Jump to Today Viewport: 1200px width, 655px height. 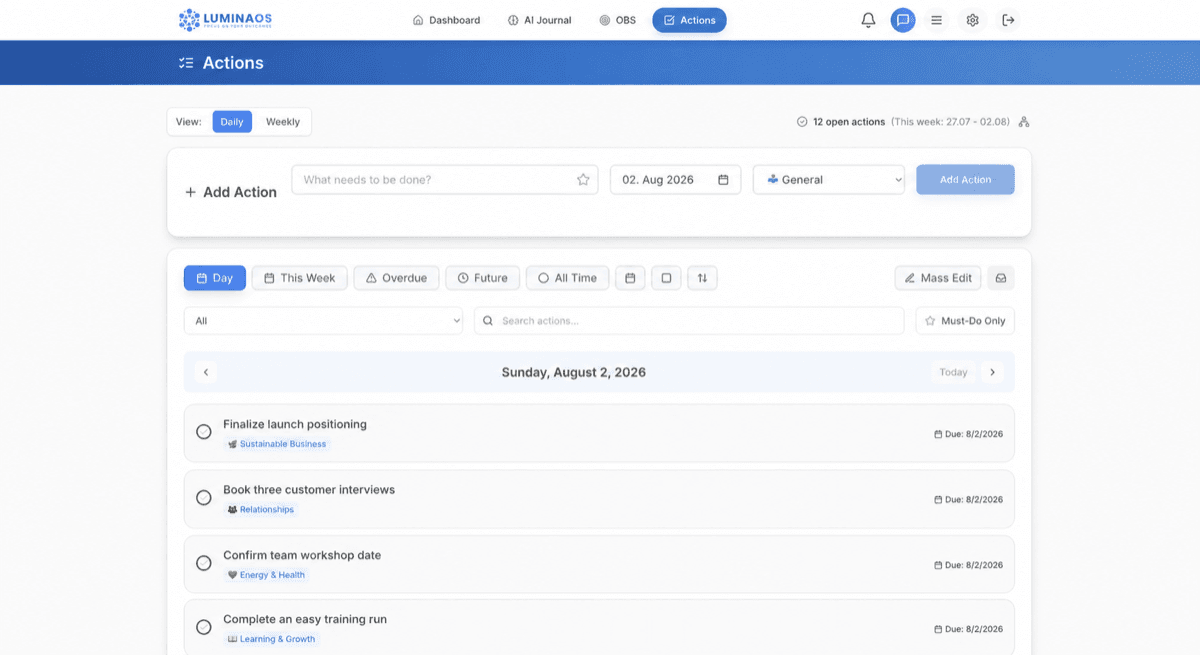953,372
